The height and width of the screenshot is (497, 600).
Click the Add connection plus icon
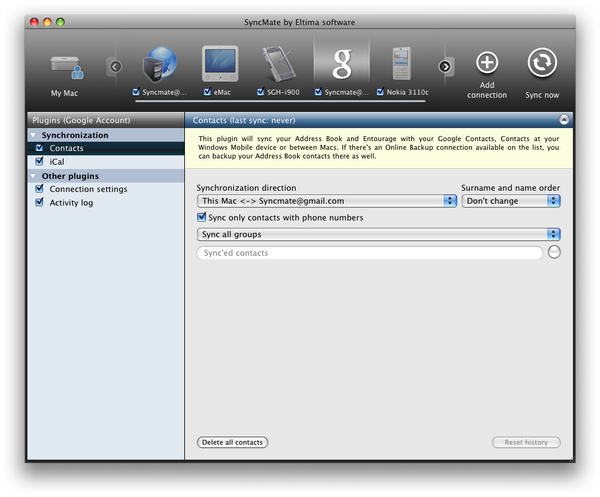[x=487, y=62]
